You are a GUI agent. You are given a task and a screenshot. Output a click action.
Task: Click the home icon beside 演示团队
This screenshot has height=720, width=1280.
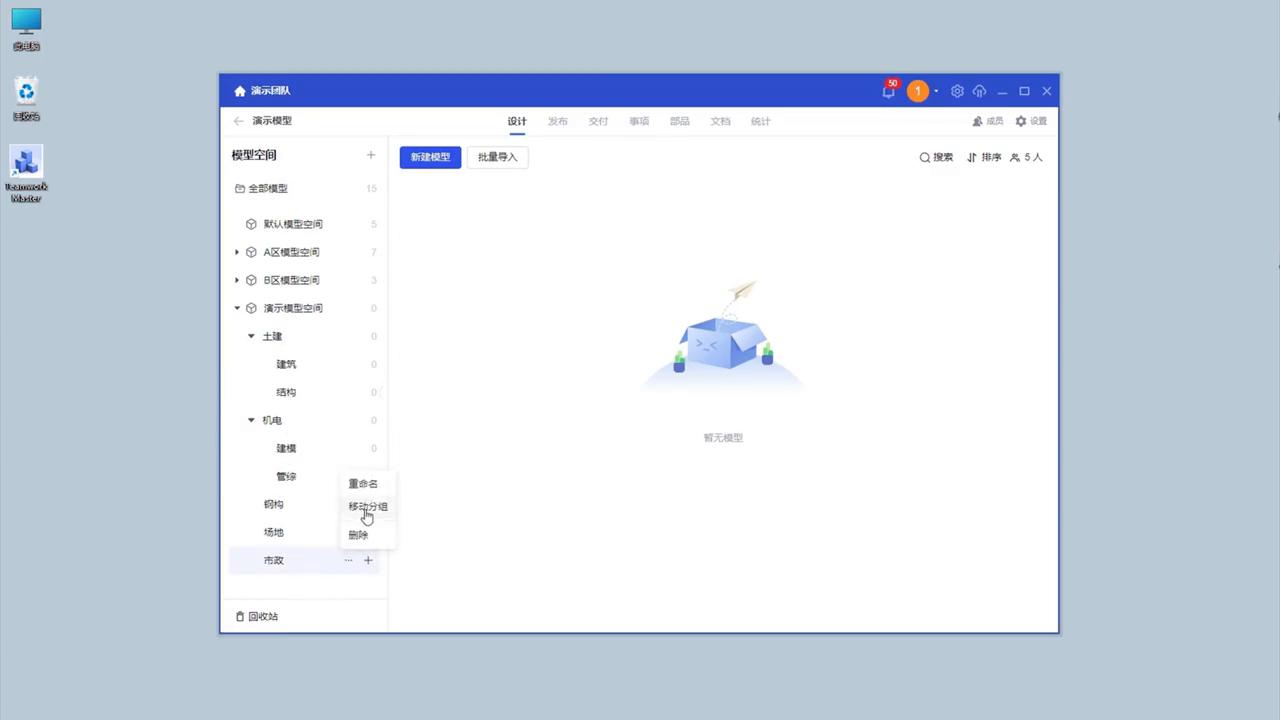click(239, 90)
